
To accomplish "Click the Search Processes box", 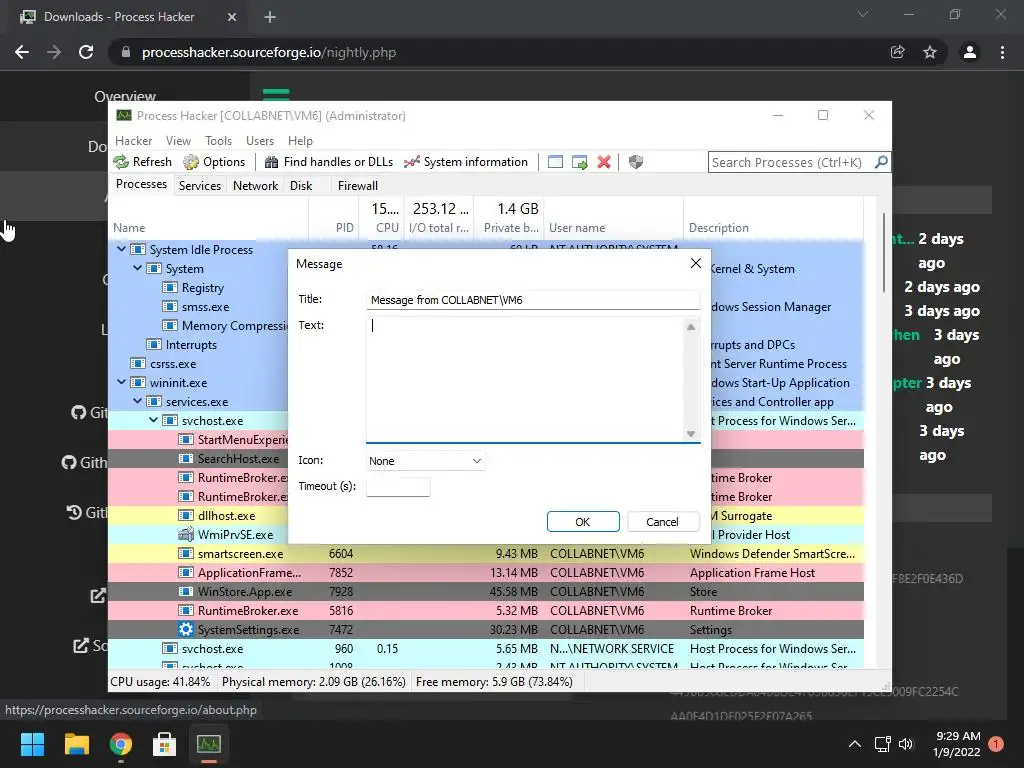I will point(790,162).
